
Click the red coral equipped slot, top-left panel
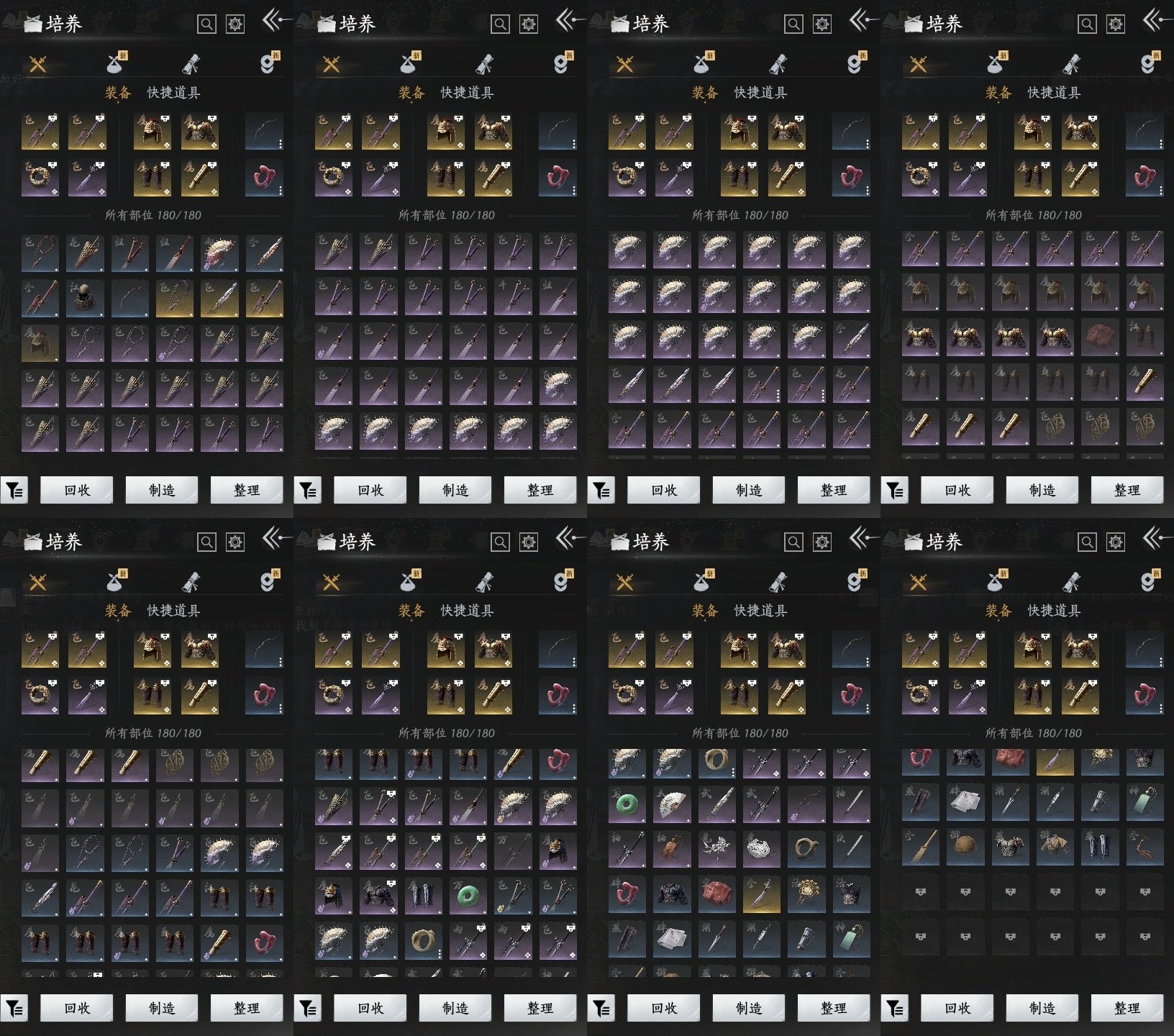point(264,178)
